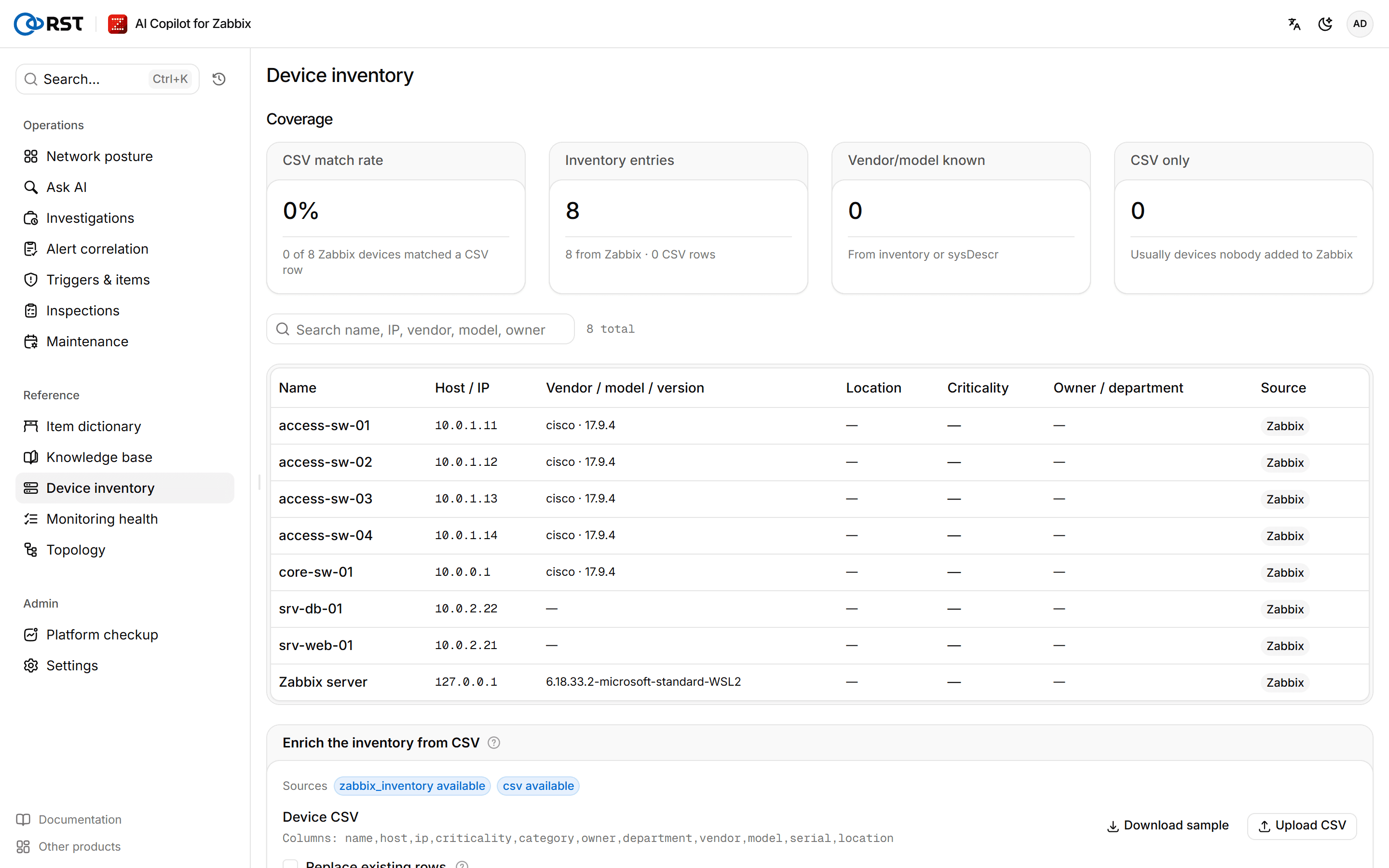
Task: Click the Criticality column header
Action: tap(978, 388)
